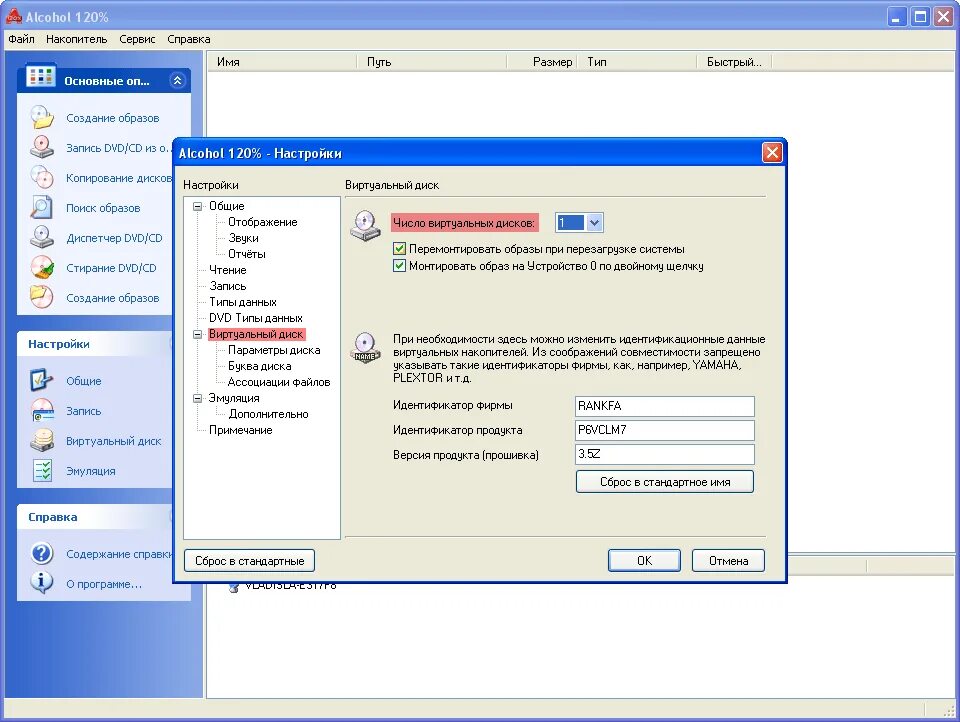Select Чтение in settings tree
The height and width of the screenshot is (722, 960).
(x=228, y=270)
